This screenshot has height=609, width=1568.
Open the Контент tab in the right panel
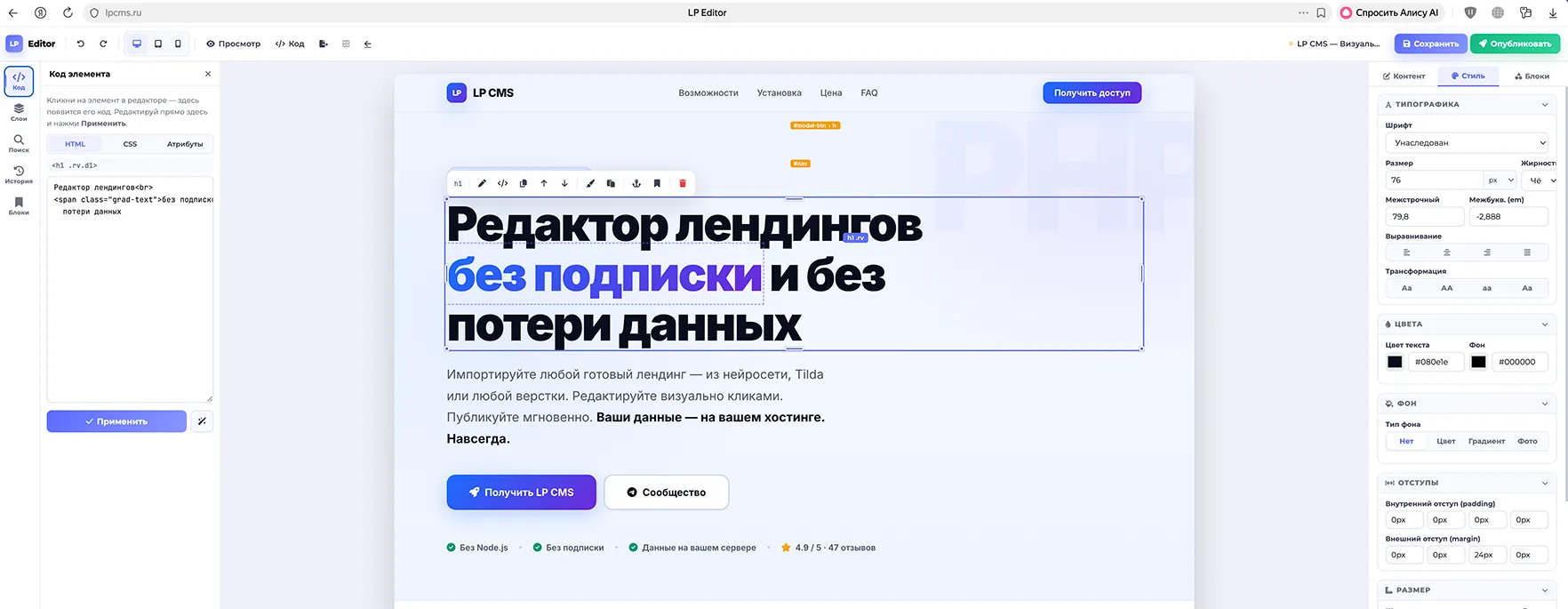1404,76
